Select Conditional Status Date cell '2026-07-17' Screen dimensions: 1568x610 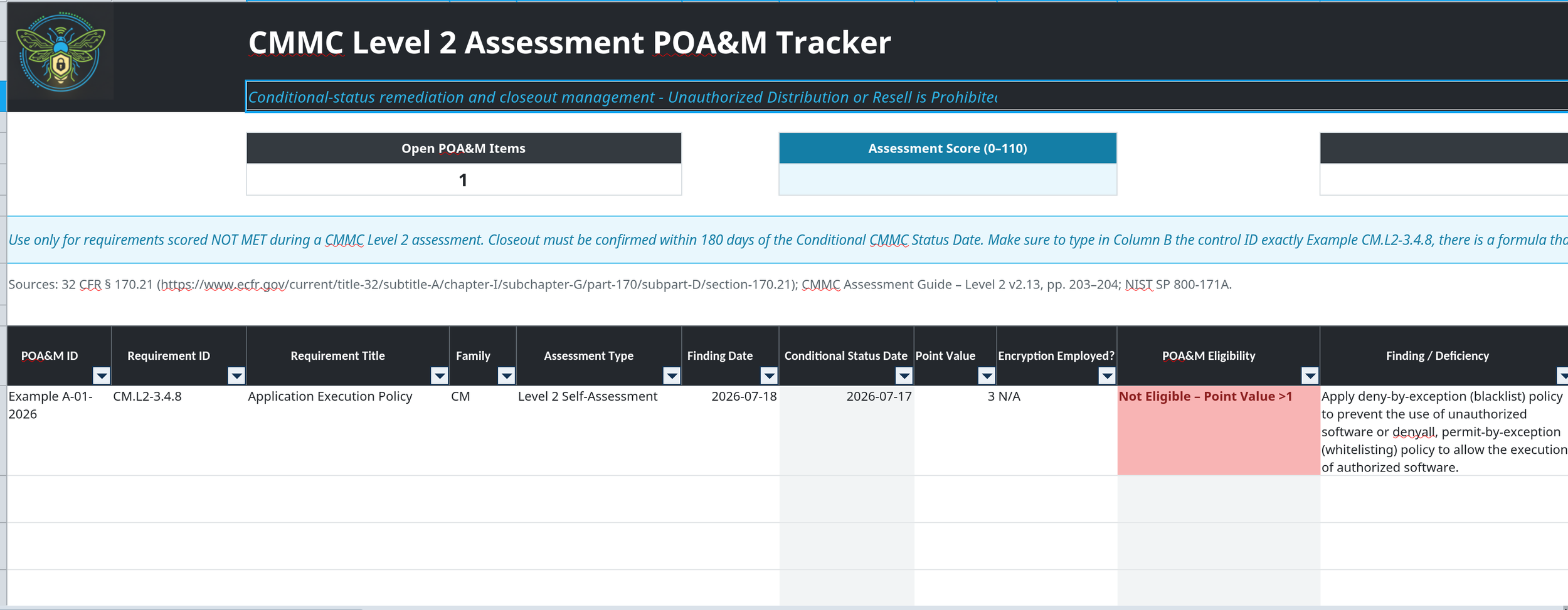846,430
